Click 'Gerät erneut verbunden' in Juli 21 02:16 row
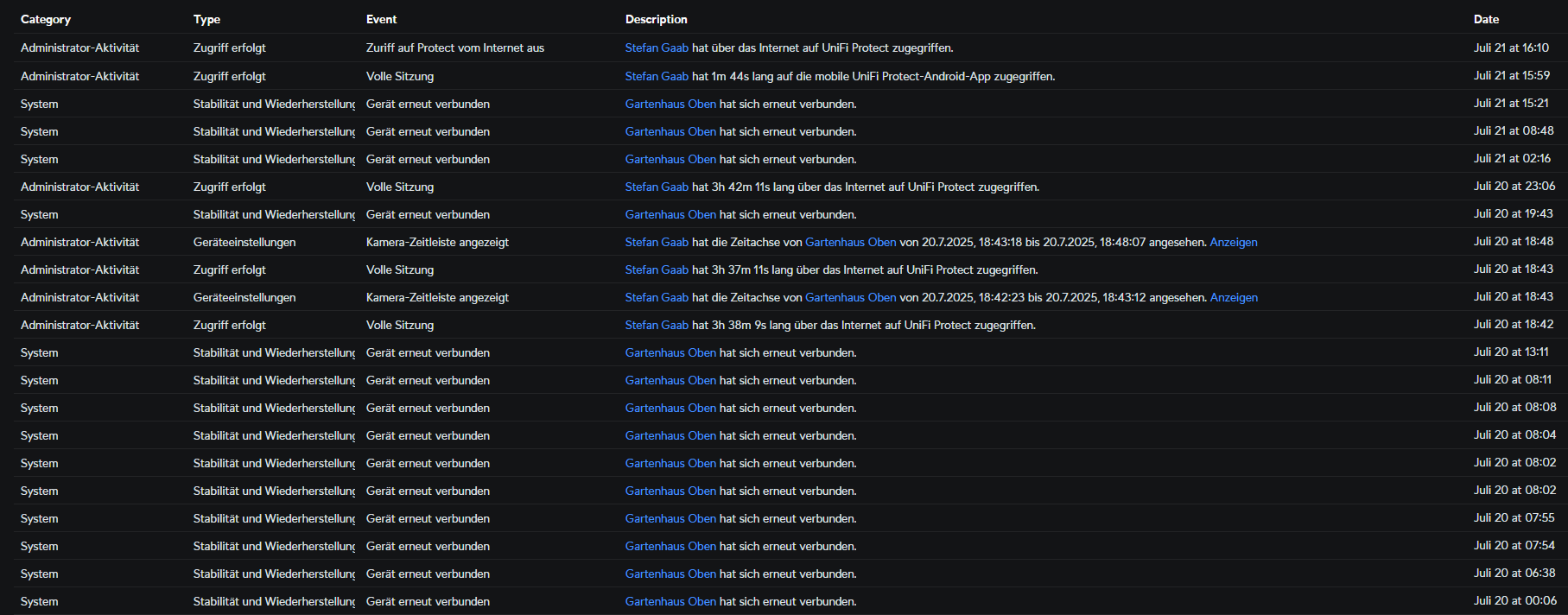 point(428,159)
